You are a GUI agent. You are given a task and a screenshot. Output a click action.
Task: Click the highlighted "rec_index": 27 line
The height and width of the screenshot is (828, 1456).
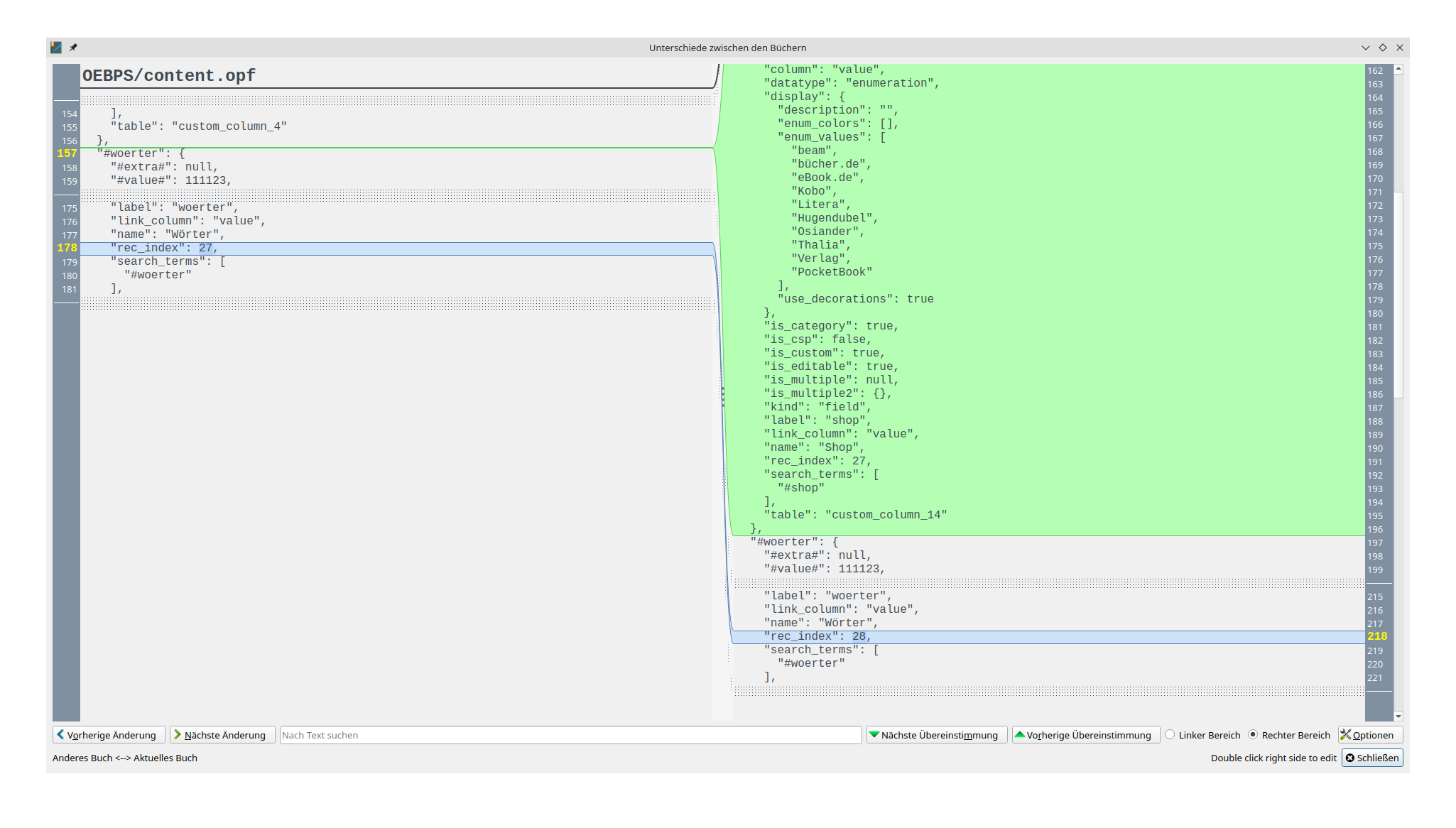point(164,248)
